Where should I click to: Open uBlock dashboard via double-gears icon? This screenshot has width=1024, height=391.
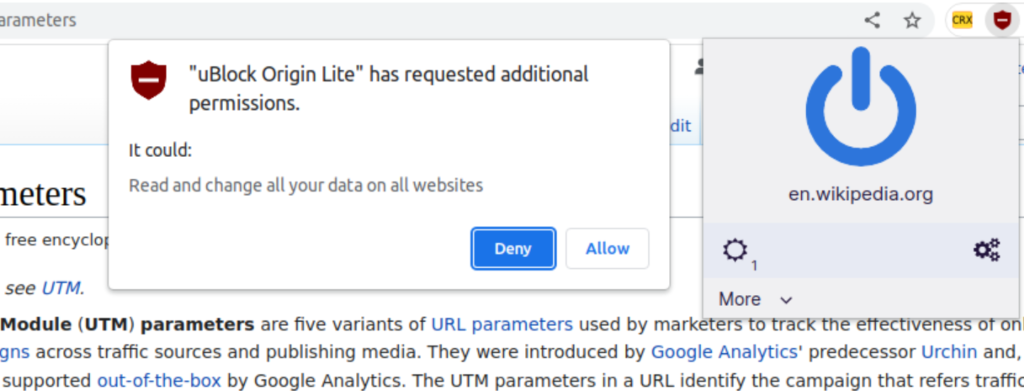tap(987, 250)
